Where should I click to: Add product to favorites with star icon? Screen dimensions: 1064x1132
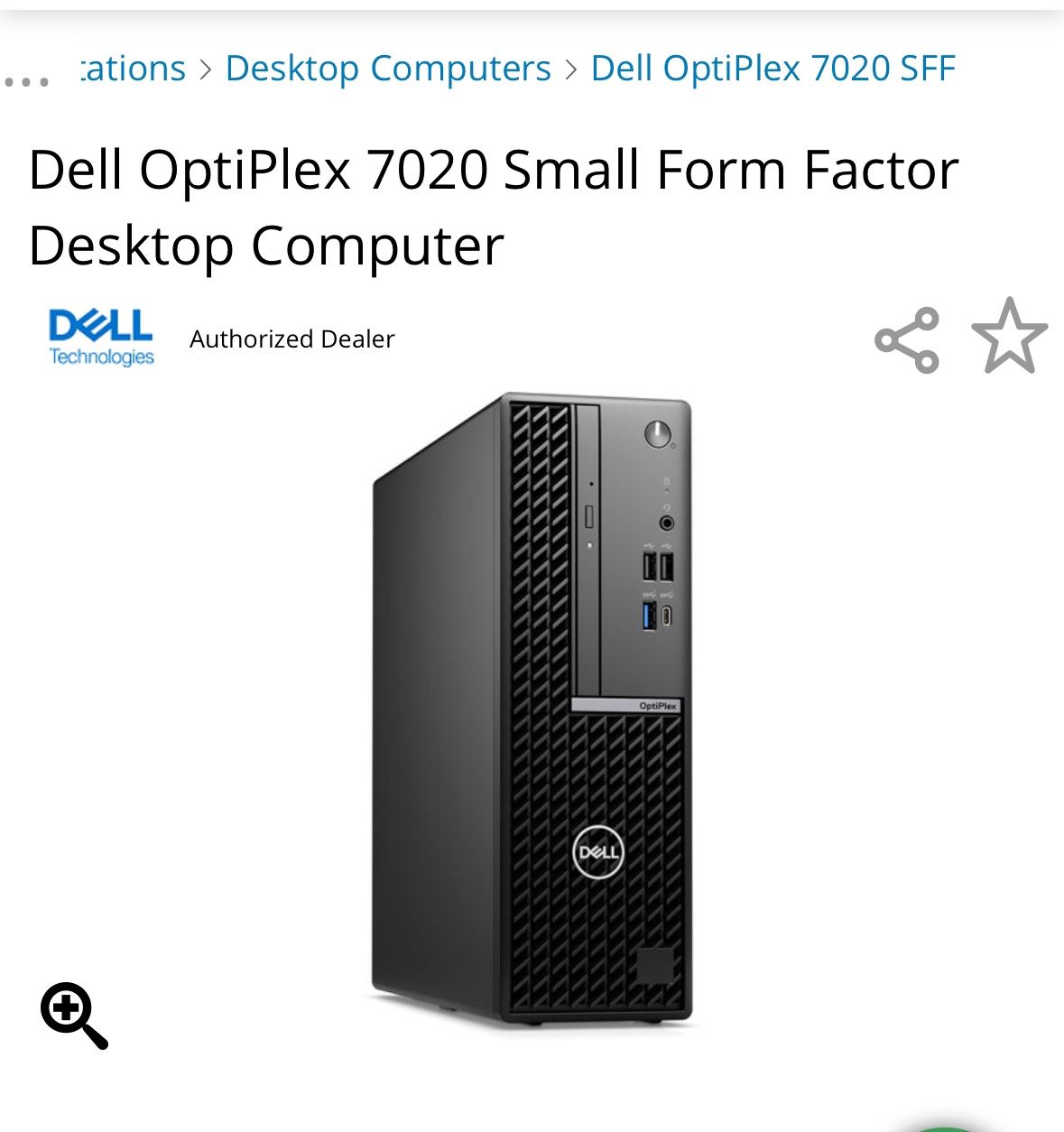pos(1009,336)
